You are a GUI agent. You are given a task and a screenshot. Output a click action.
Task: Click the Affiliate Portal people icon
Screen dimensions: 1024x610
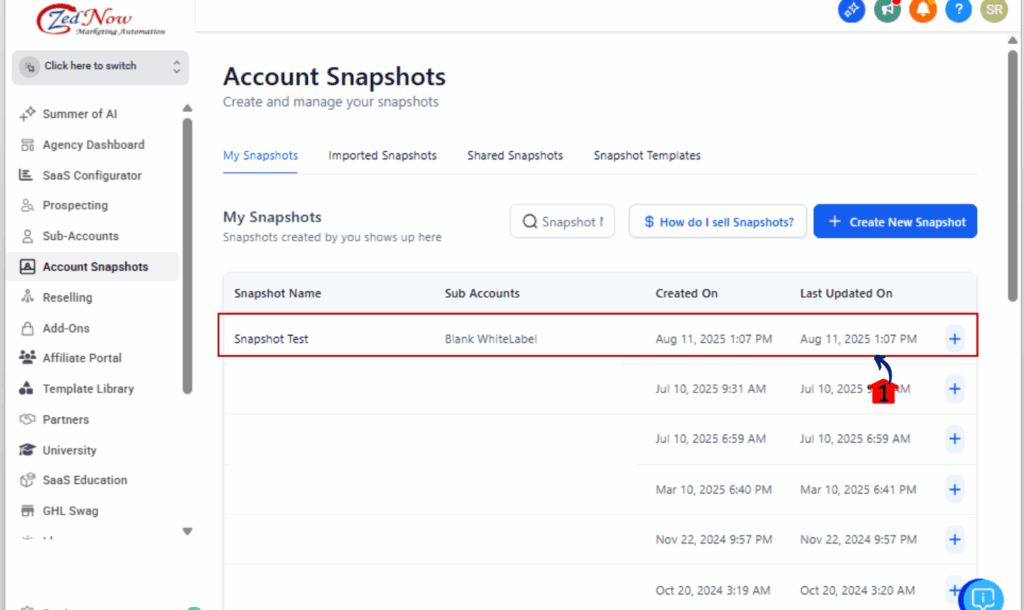[x=27, y=358]
